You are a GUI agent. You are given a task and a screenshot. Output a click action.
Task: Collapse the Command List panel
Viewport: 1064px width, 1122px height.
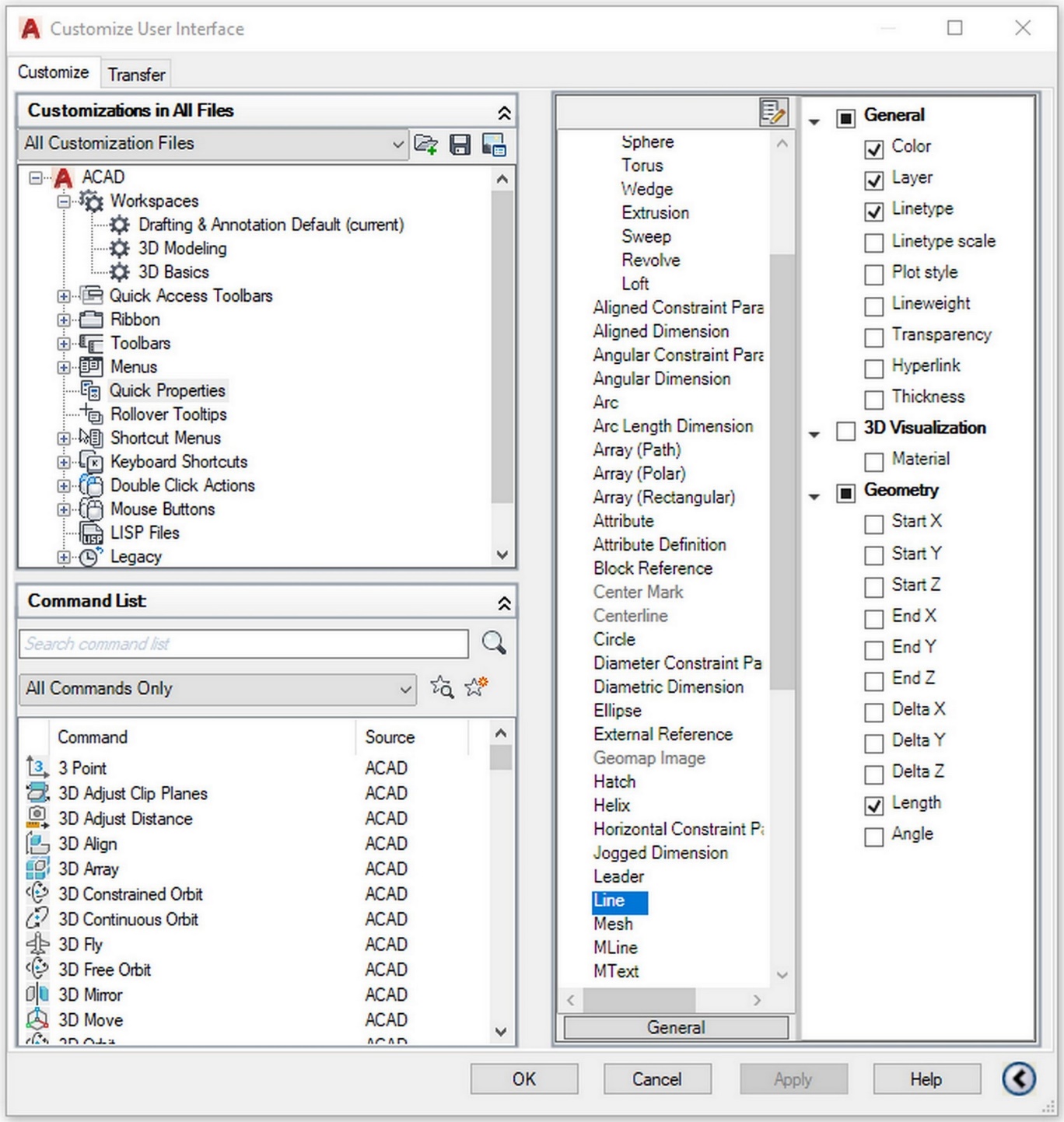point(504,603)
